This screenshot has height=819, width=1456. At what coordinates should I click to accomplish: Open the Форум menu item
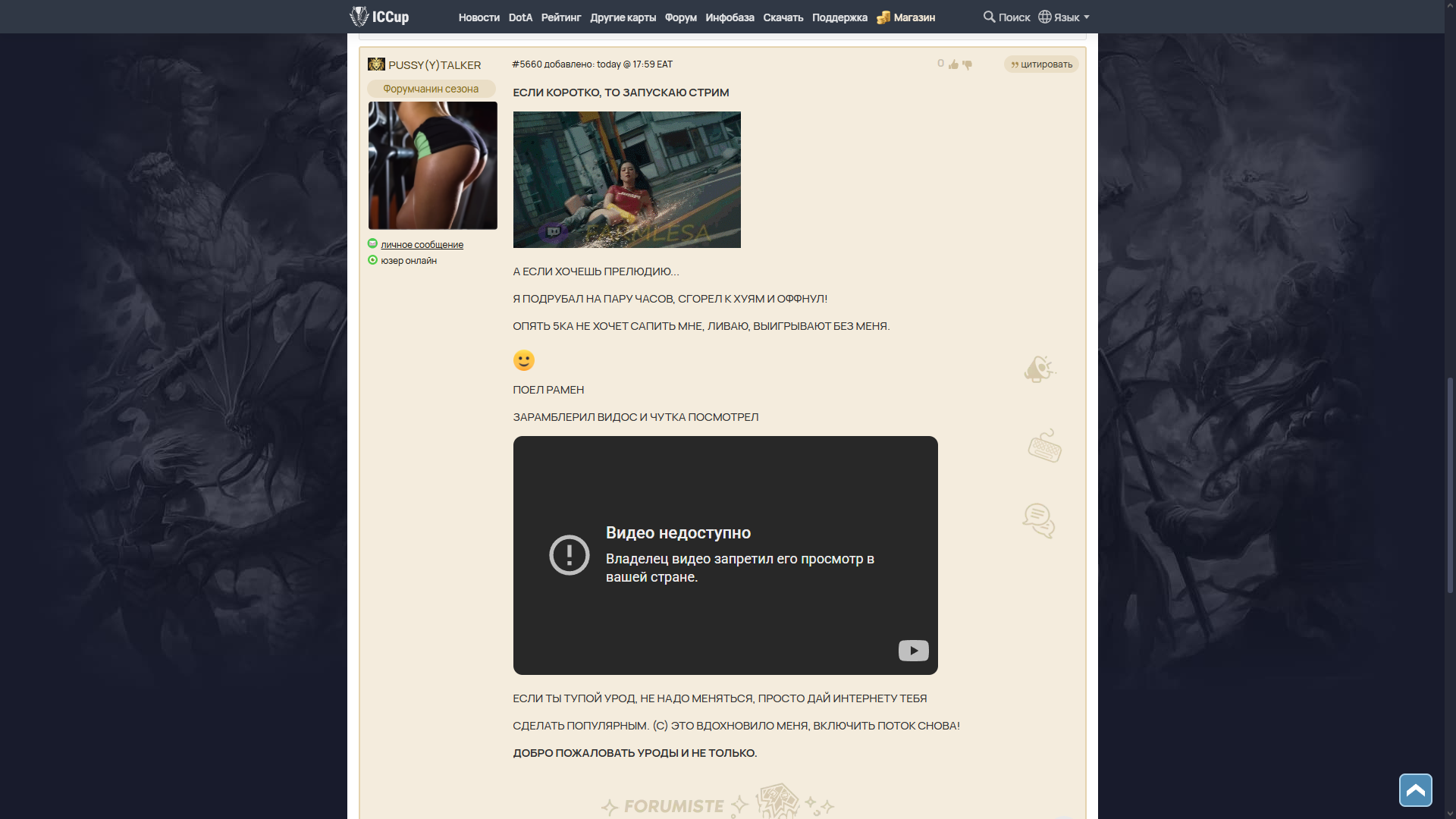(680, 17)
